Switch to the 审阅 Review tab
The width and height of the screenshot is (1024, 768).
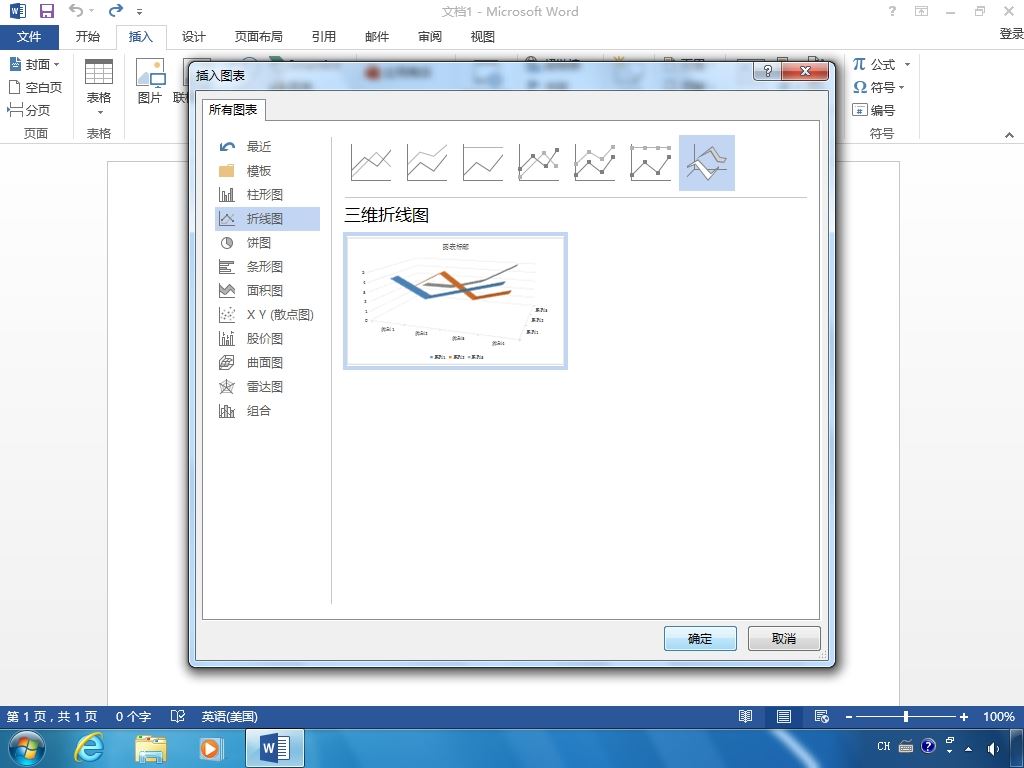tap(430, 37)
